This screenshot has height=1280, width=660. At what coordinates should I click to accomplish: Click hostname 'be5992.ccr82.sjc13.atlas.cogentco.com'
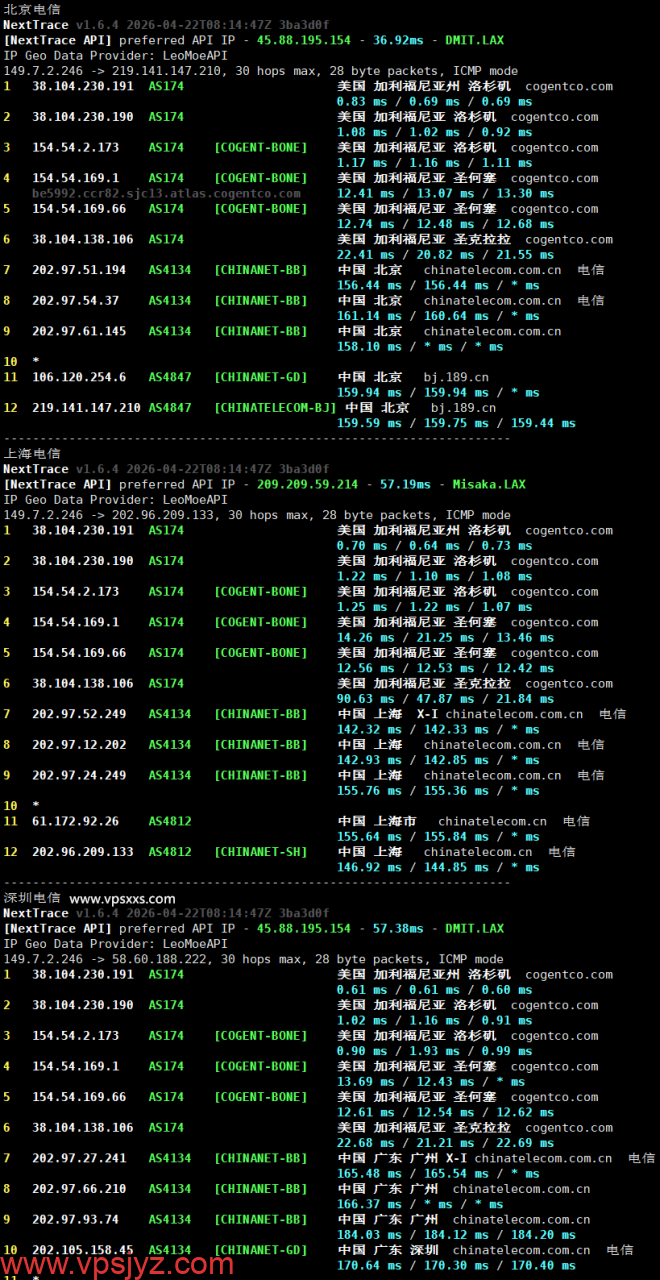pyautogui.click(x=166, y=193)
